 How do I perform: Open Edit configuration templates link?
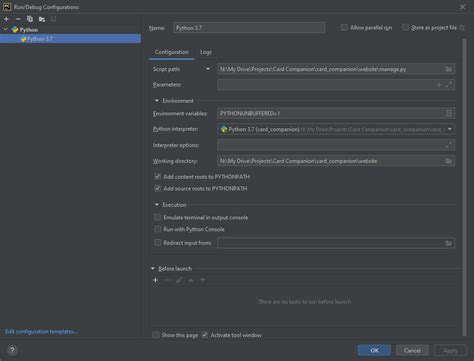tap(41, 332)
